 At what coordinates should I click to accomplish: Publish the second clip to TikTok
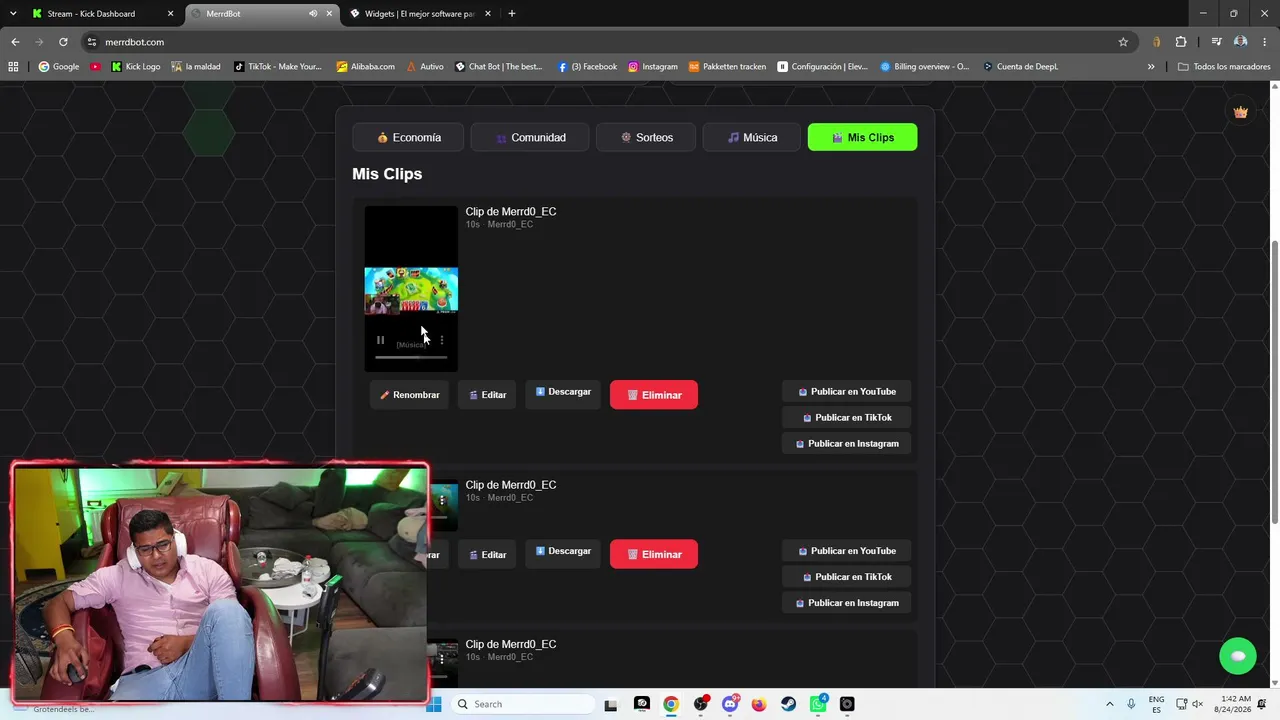[x=847, y=577]
